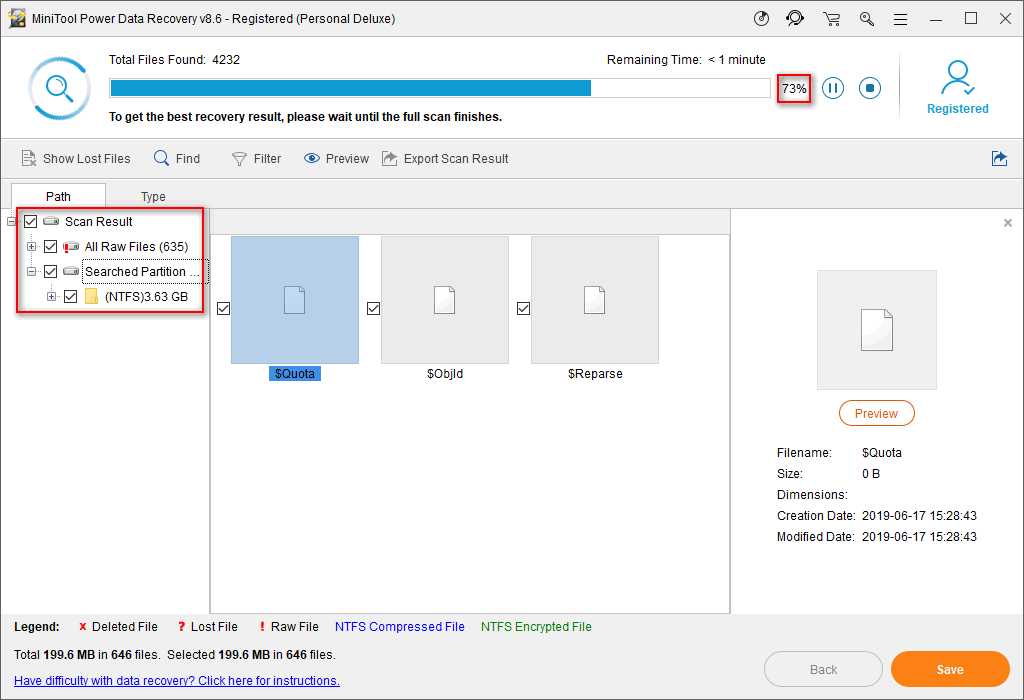Click the Lost File legend entry

[x=208, y=626]
